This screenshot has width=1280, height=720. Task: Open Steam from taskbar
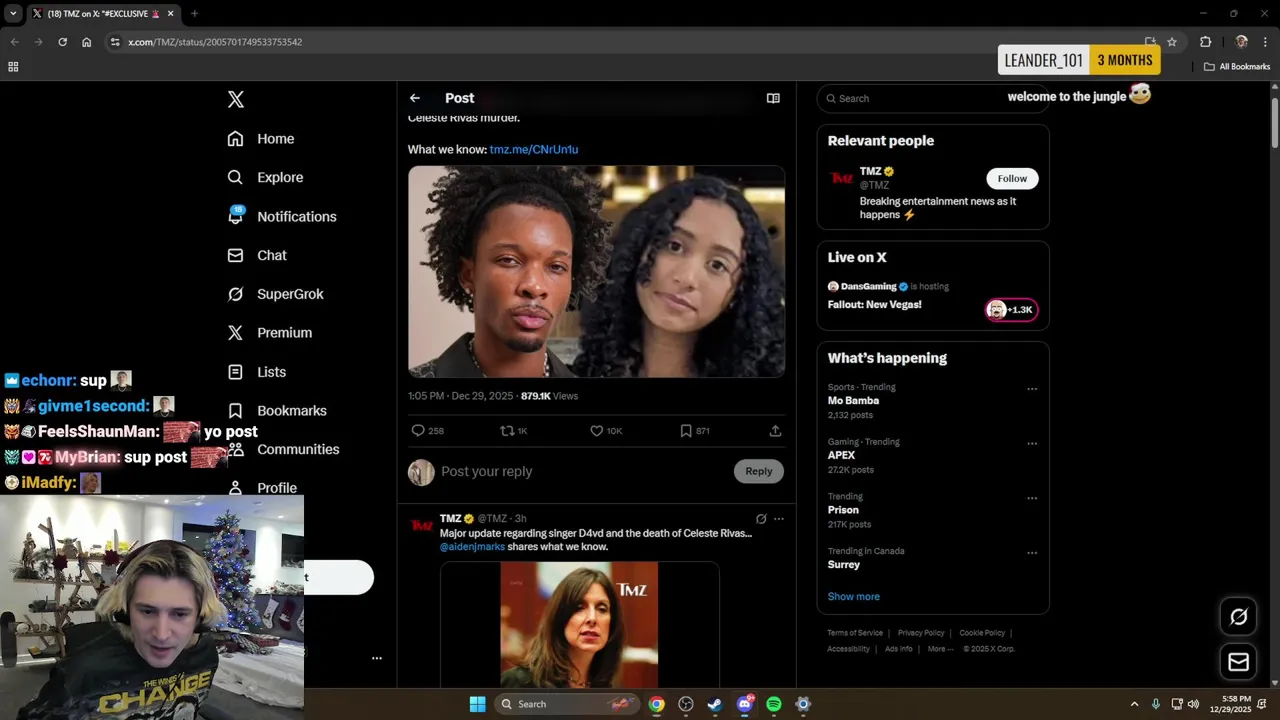[715, 704]
